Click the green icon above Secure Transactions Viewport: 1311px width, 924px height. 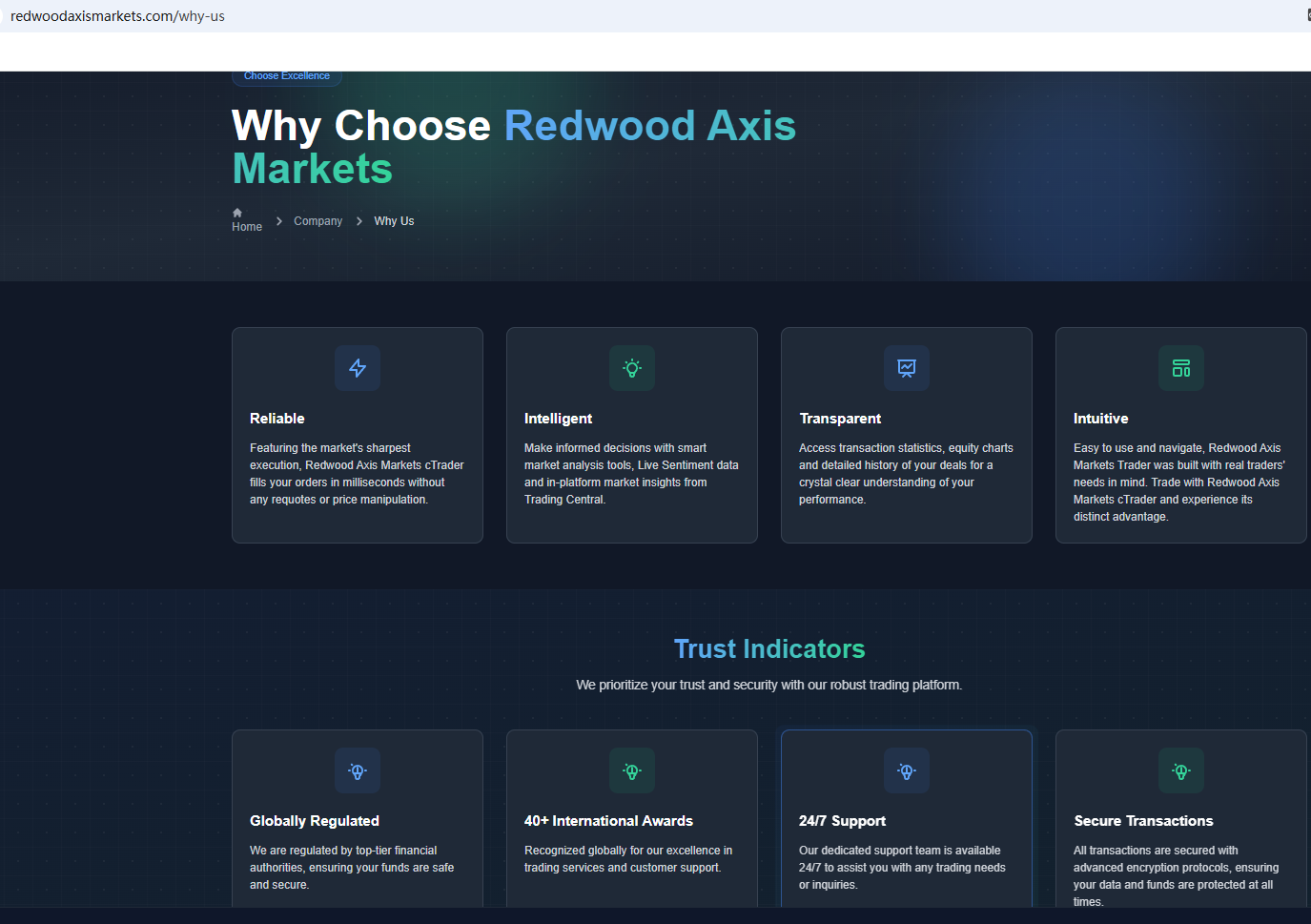pos(1181,770)
